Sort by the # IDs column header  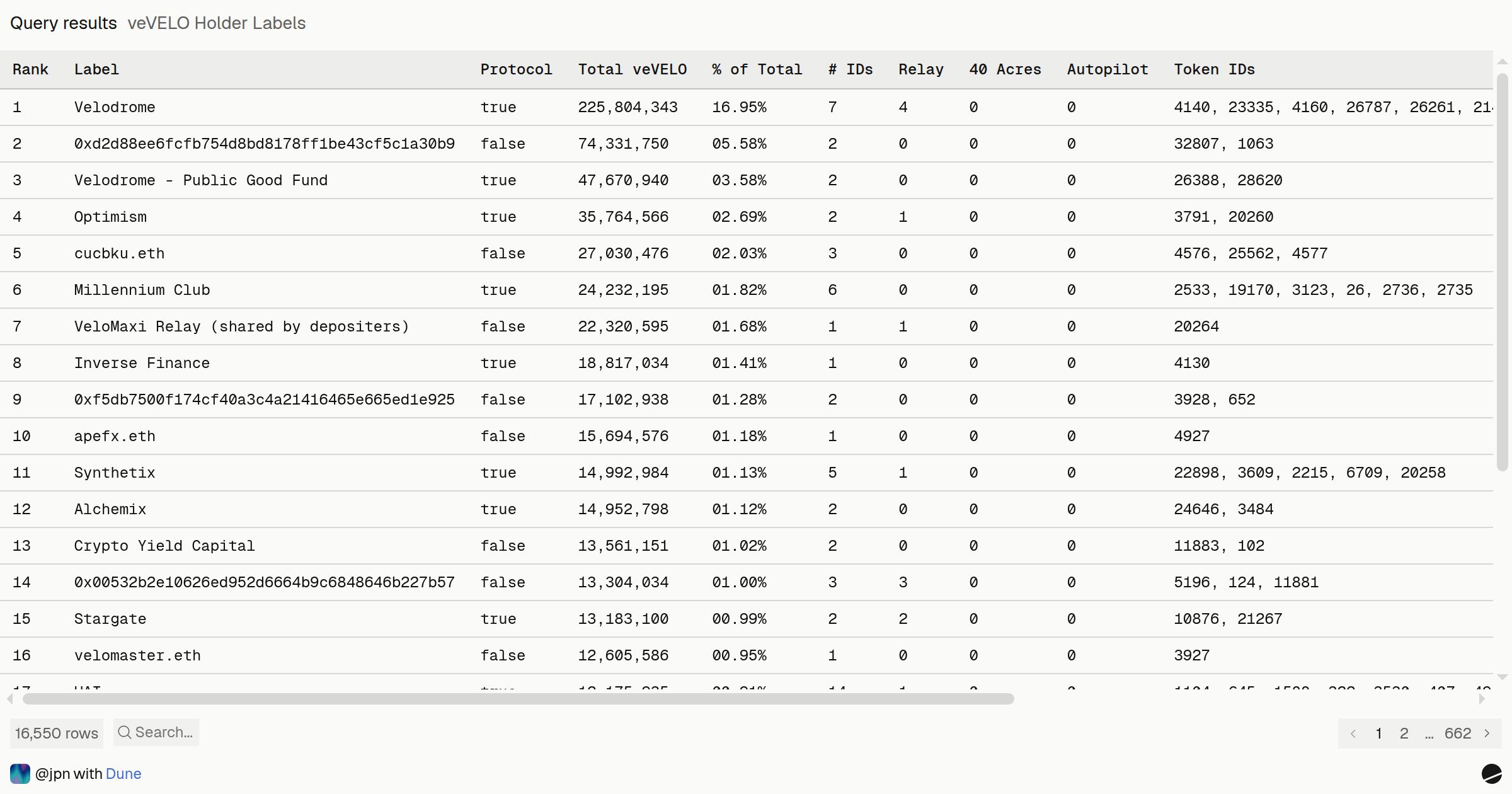[850, 69]
